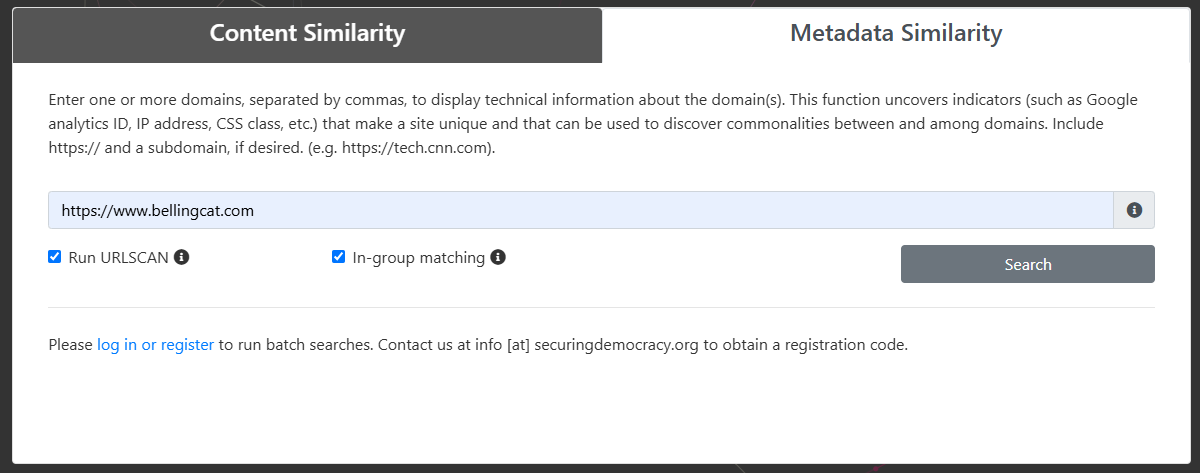Image resolution: width=1200 pixels, height=473 pixels.
Task: Focus the domain field containing the bellingcat URL
Action: pos(580,210)
